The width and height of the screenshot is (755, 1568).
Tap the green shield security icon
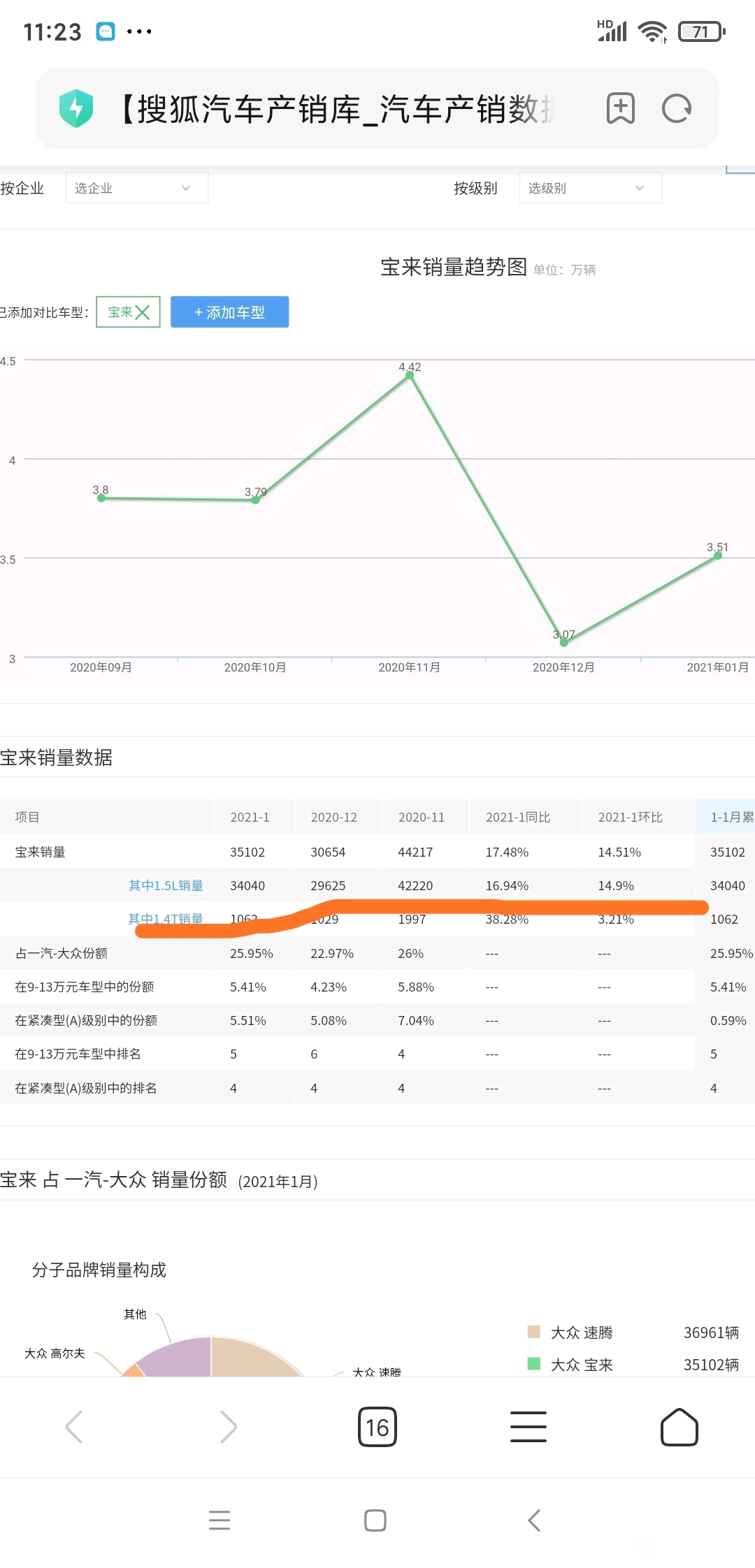click(76, 108)
